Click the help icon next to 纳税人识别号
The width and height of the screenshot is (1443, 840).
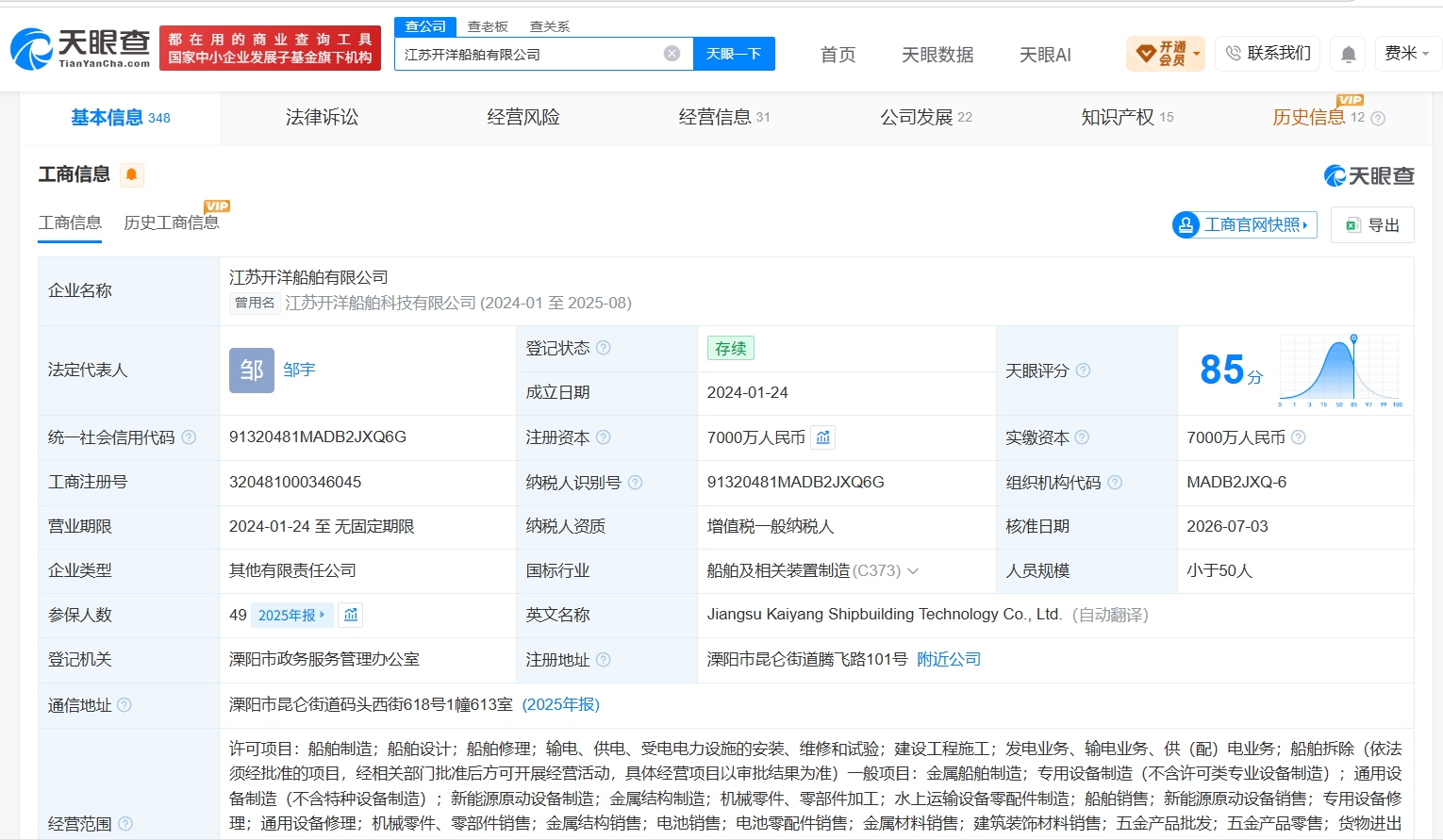point(635,483)
